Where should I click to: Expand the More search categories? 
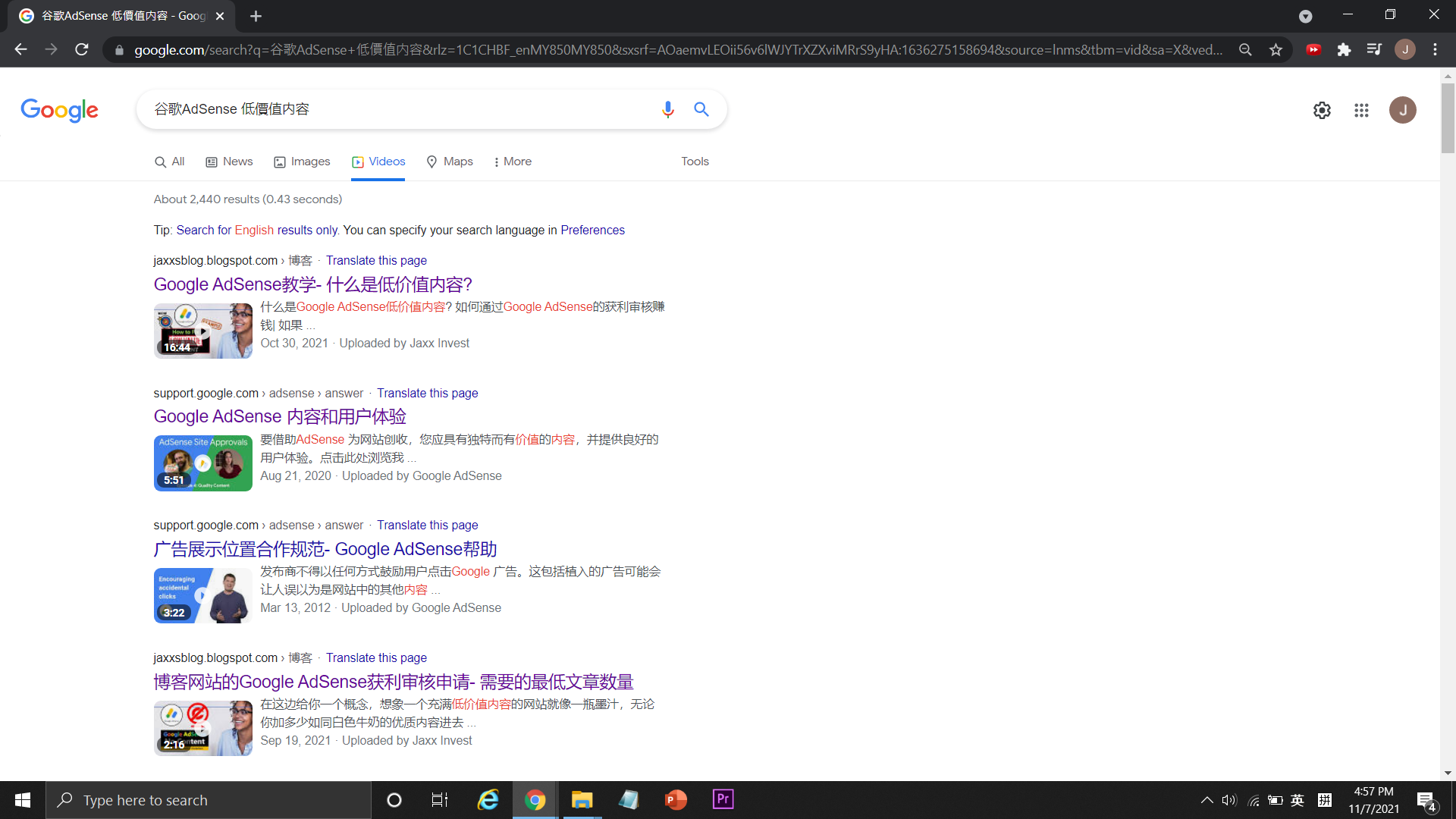[x=513, y=162]
